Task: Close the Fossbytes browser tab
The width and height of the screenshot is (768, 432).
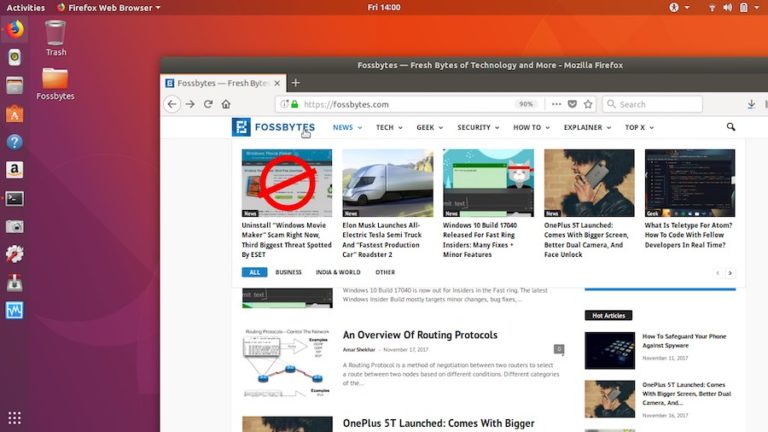Action: [277, 83]
